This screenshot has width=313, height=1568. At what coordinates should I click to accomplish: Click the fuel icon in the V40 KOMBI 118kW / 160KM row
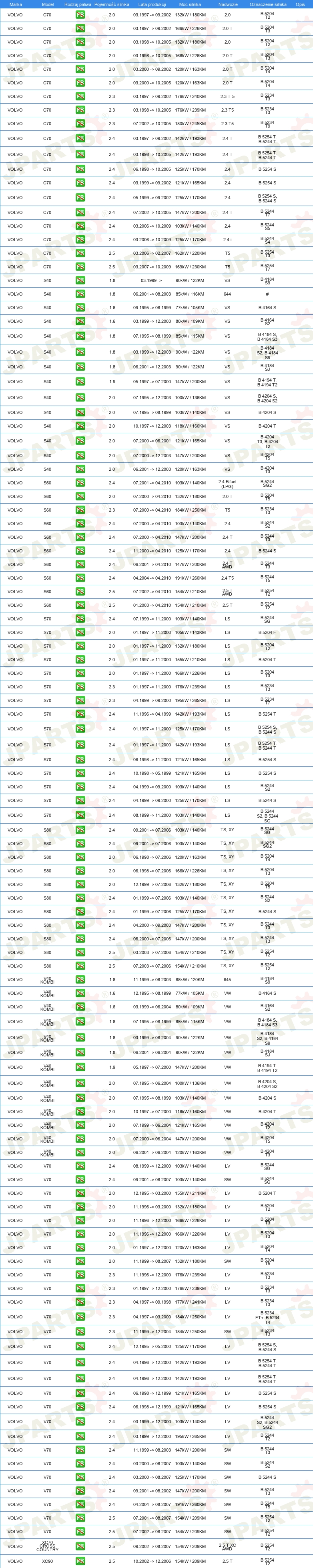pos(80,1112)
